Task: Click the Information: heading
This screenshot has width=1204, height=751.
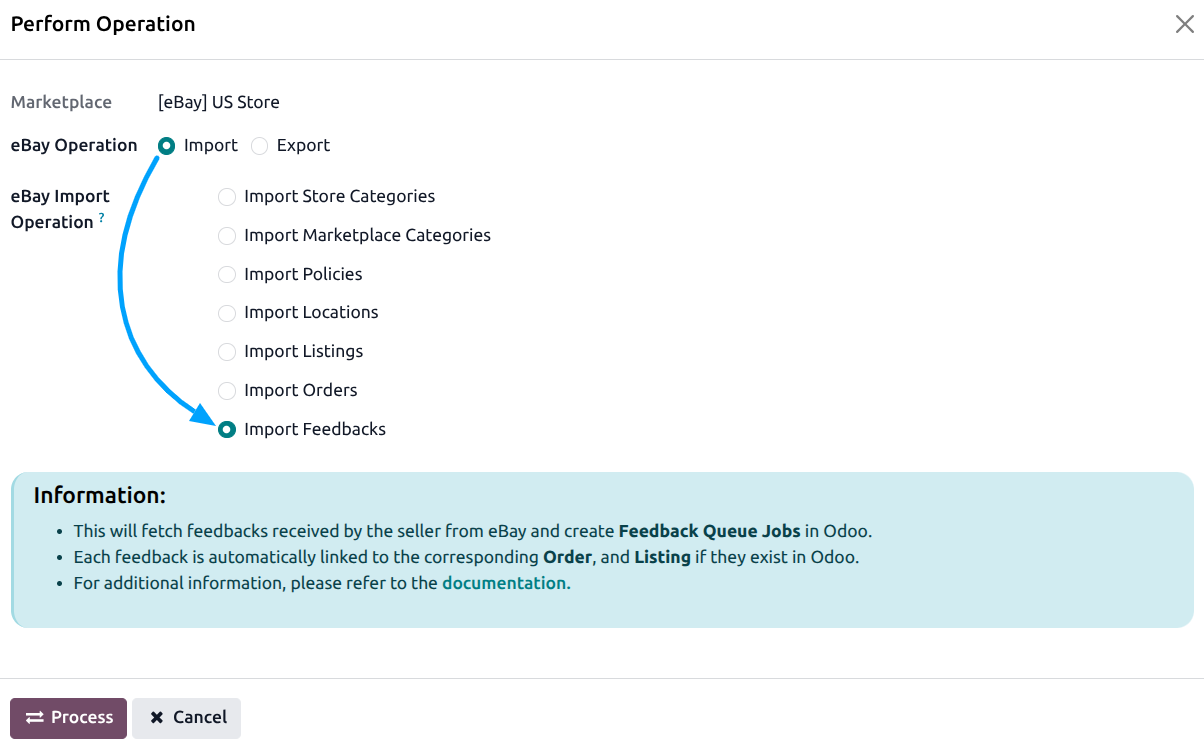Action: click(99, 495)
